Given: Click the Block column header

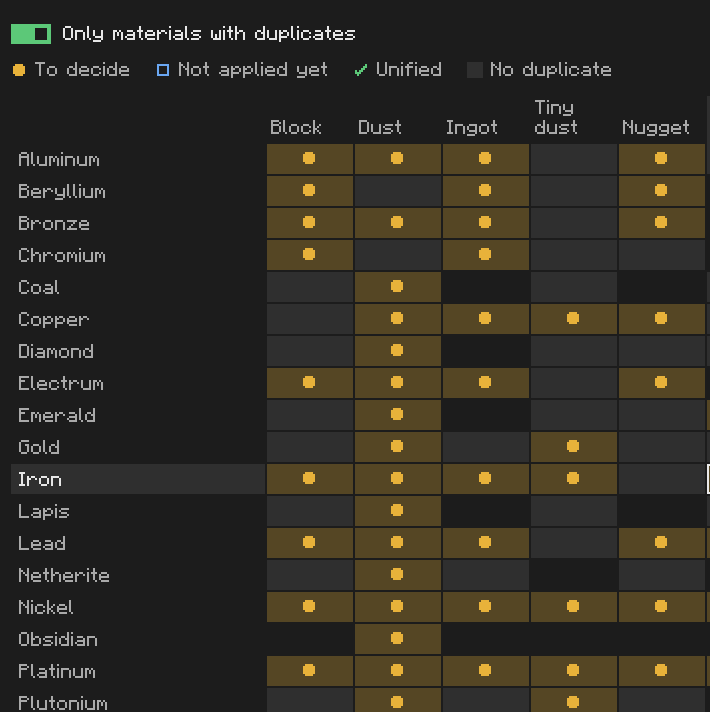Looking at the screenshot, I should (296, 127).
